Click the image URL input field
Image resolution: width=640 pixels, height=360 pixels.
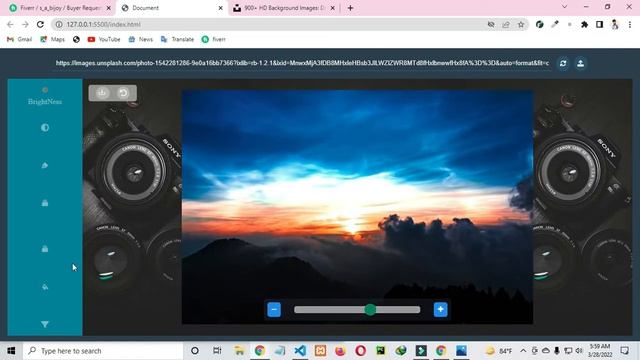pyautogui.click(x=302, y=63)
